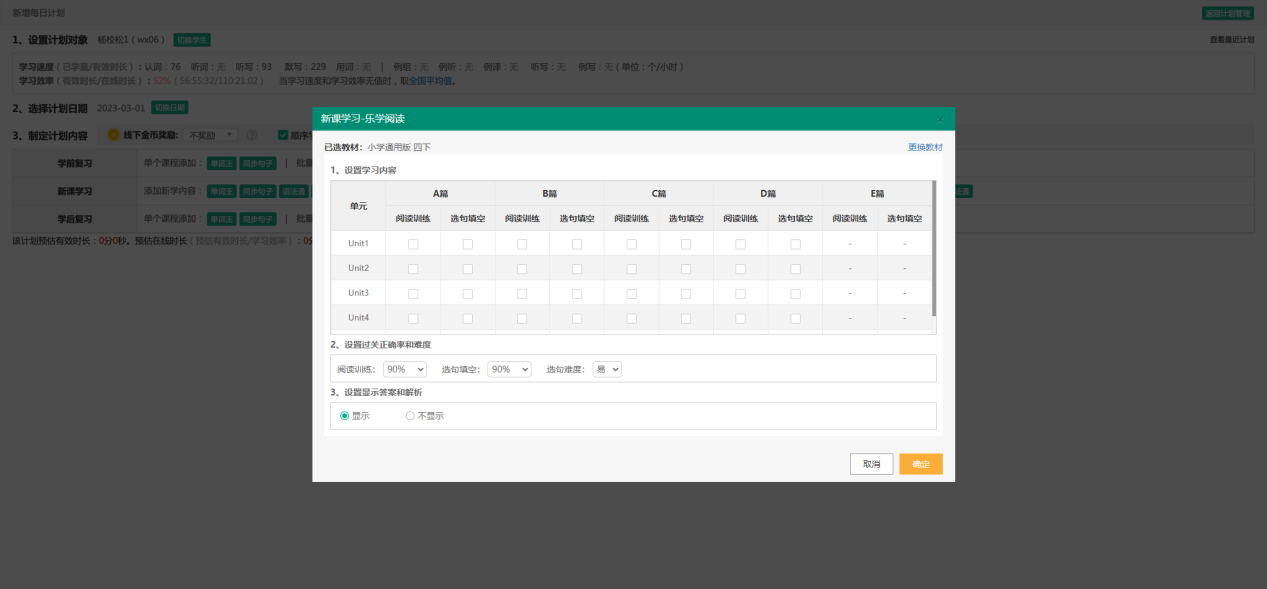This screenshot has width=1267, height=589.
Task: Click the 单元 header cell
Action: tap(359, 206)
